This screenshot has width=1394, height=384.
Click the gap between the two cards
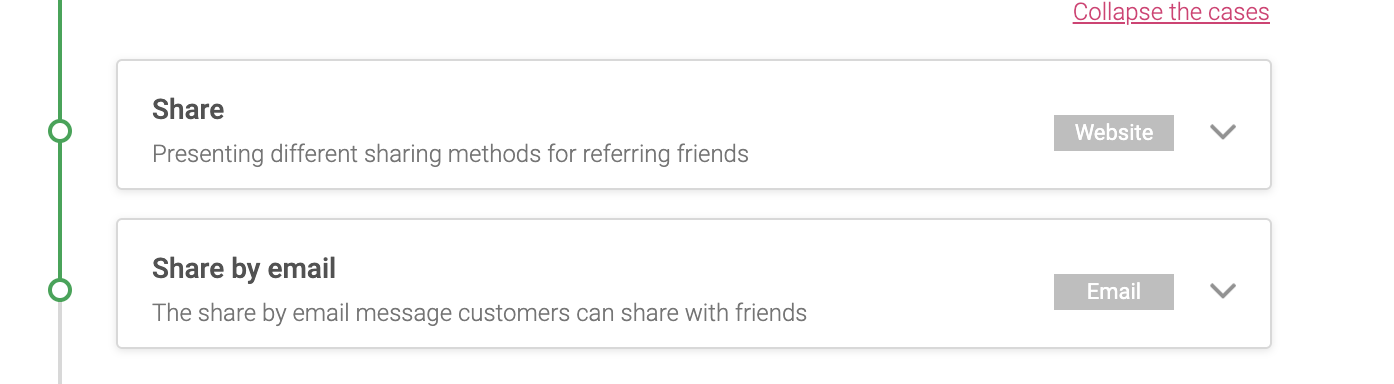(x=694, y=204)
